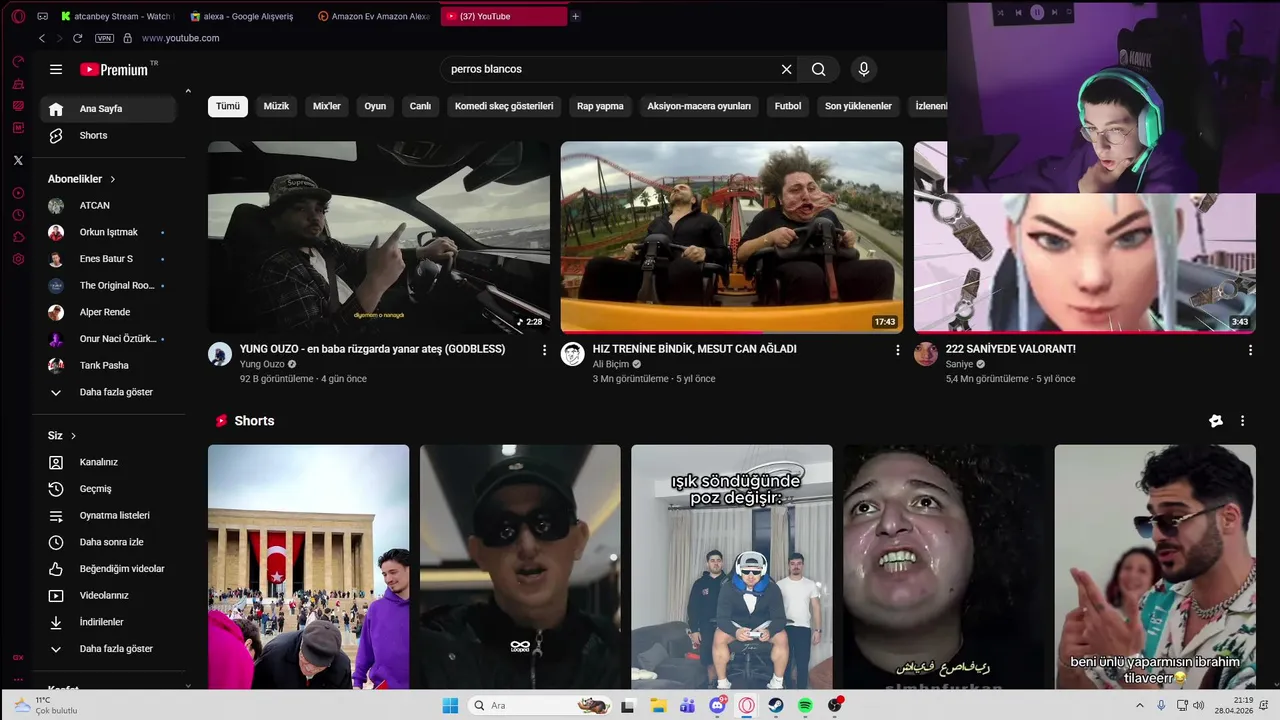The width and height of the screenshot is (1280, 720).
Task: Open more options for HIZ TRENİNE video
Action: (897, 350)
